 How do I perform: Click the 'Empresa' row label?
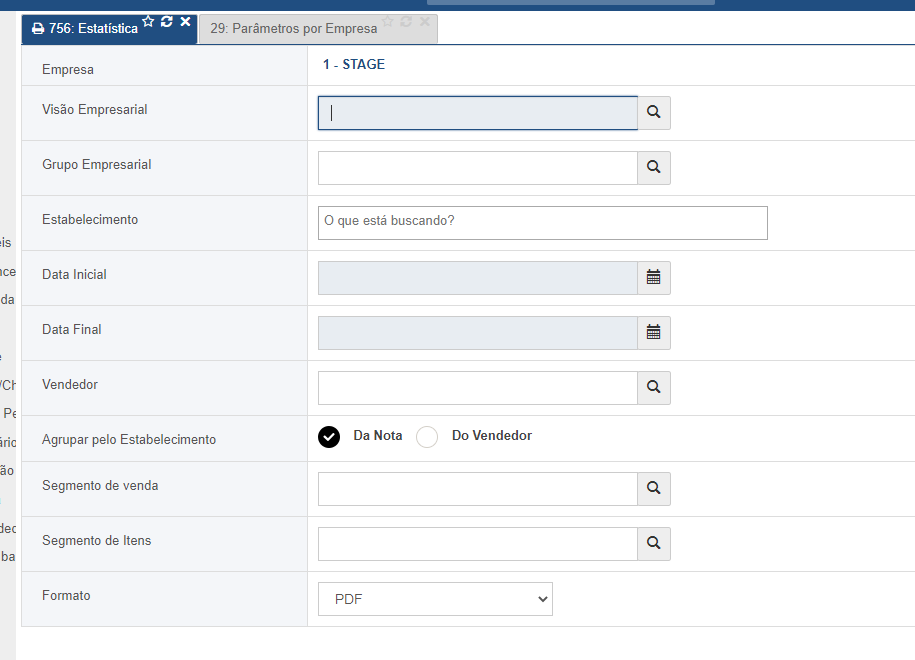coord(68,69)
